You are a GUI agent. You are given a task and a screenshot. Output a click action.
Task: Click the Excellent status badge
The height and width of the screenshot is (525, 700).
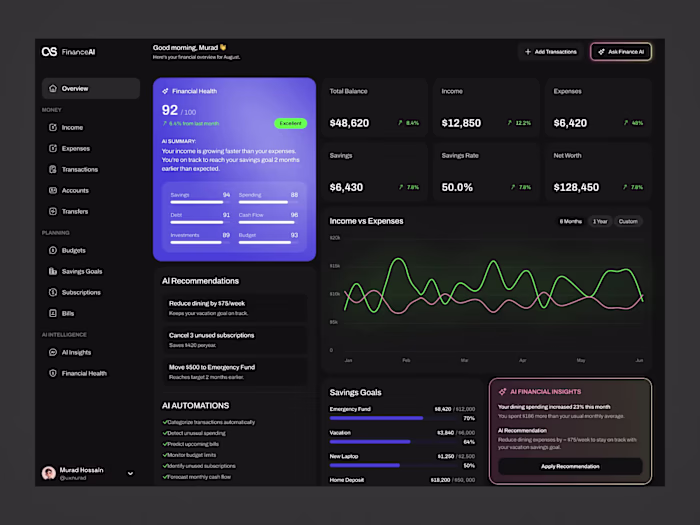click(x=290, y=123)
